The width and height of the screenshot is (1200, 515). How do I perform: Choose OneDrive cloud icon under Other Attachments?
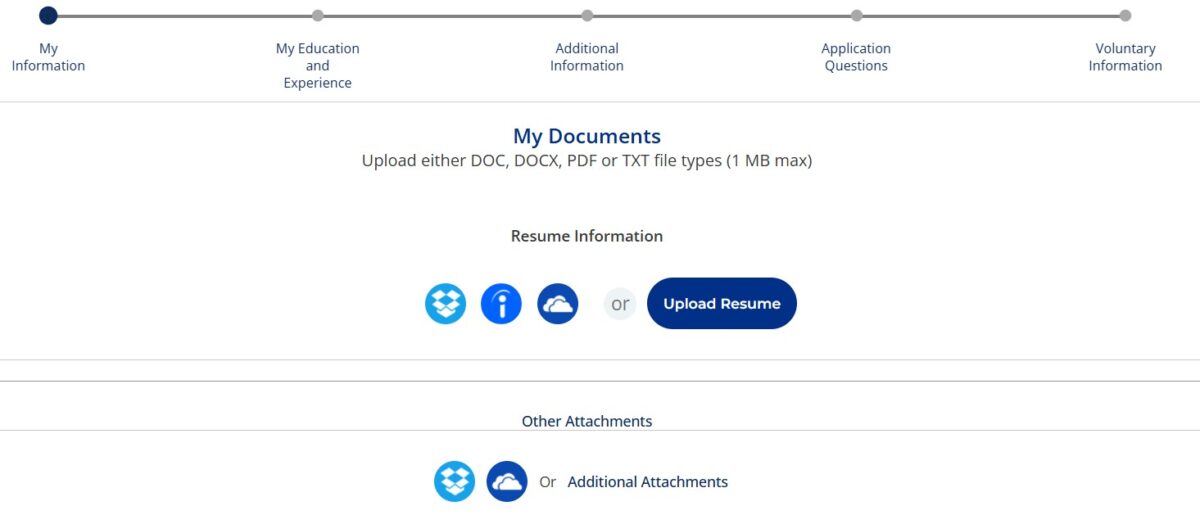click(507, 481)
